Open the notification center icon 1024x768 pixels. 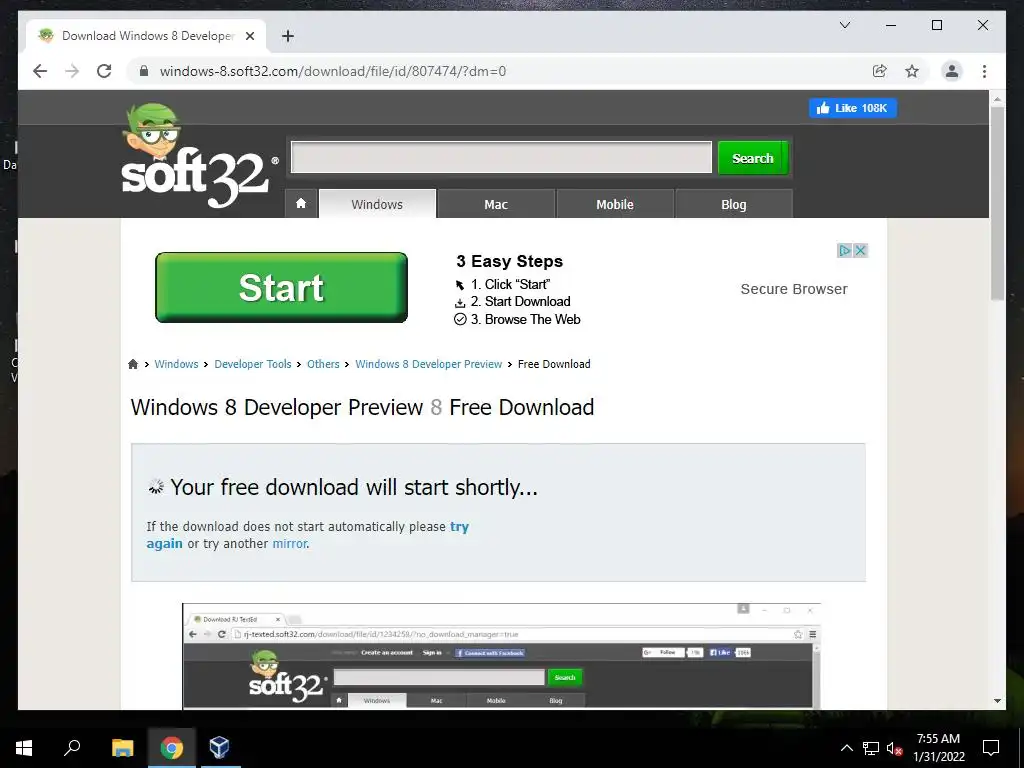(x=991, y=748)
